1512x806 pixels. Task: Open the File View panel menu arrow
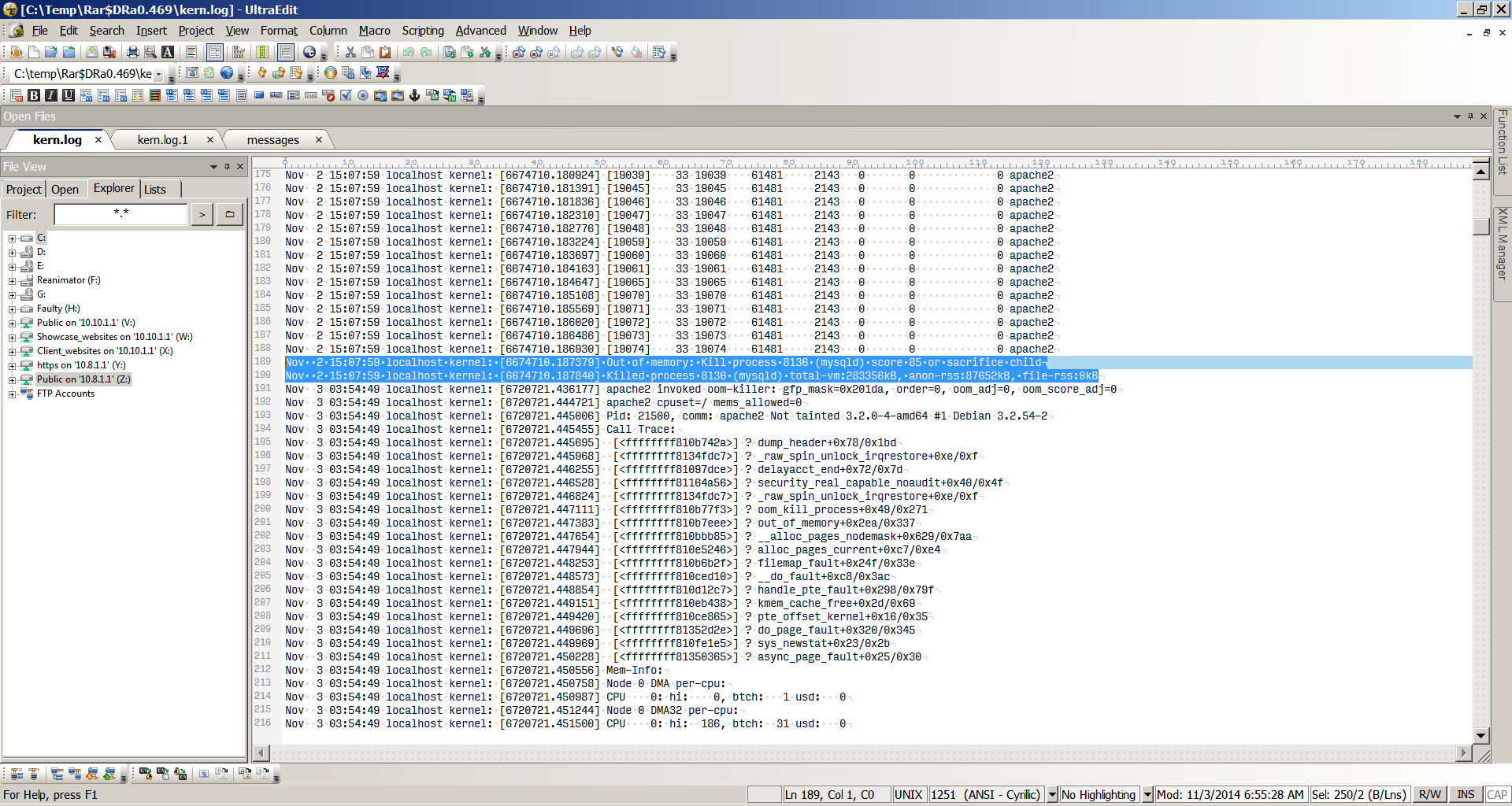point(213,166)
